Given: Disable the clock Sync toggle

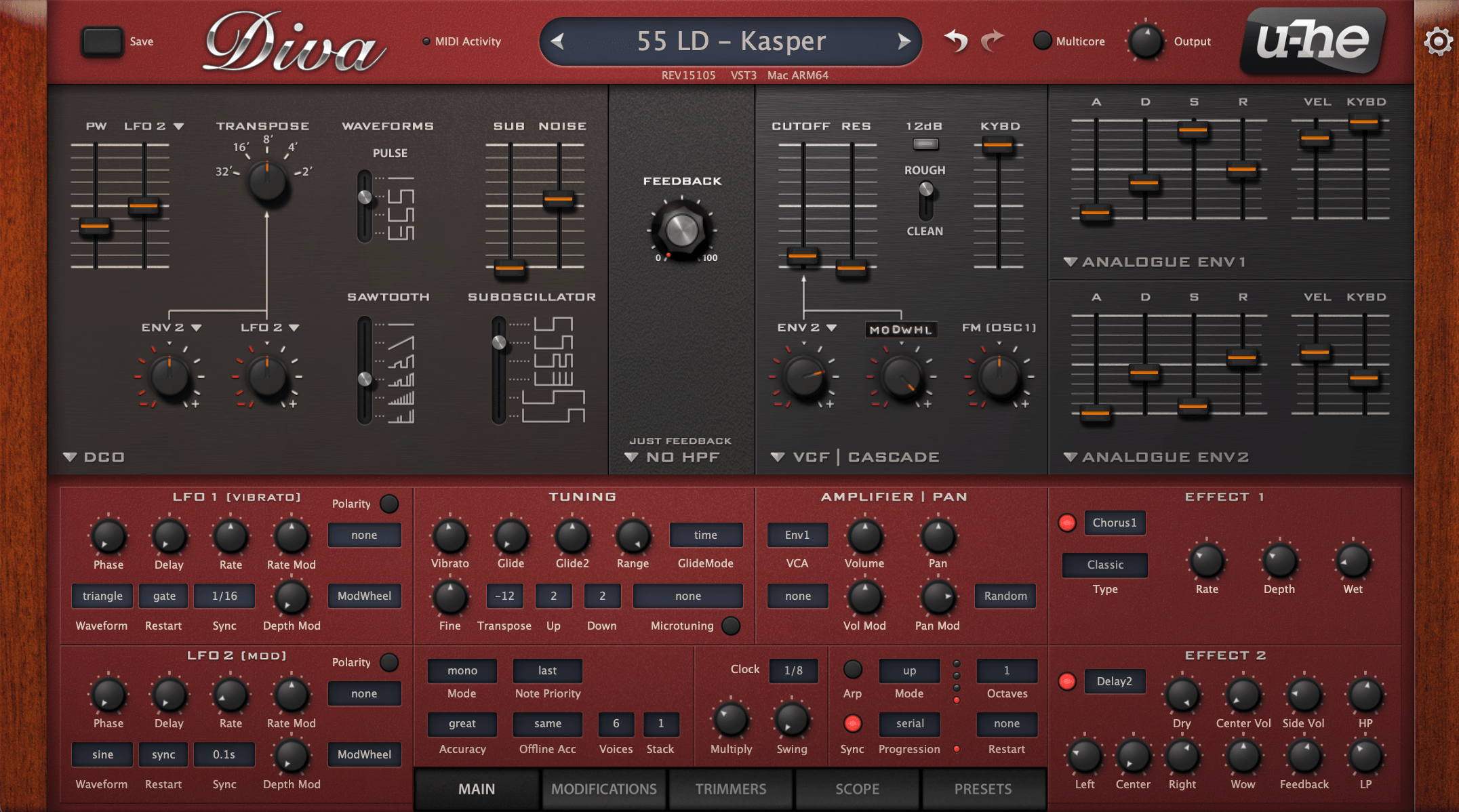Looking at the screenshot, I should 852,724.
